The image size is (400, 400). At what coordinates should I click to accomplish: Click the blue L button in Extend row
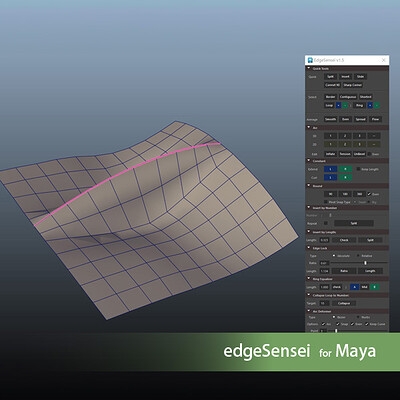331,169
